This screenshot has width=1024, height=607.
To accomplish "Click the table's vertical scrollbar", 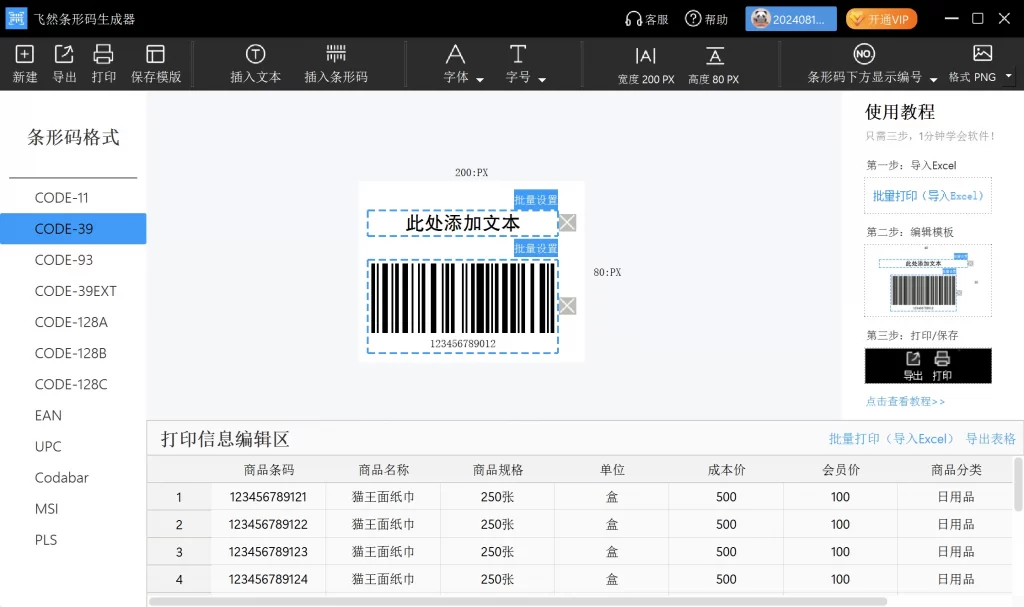I will pos(1018,484).
